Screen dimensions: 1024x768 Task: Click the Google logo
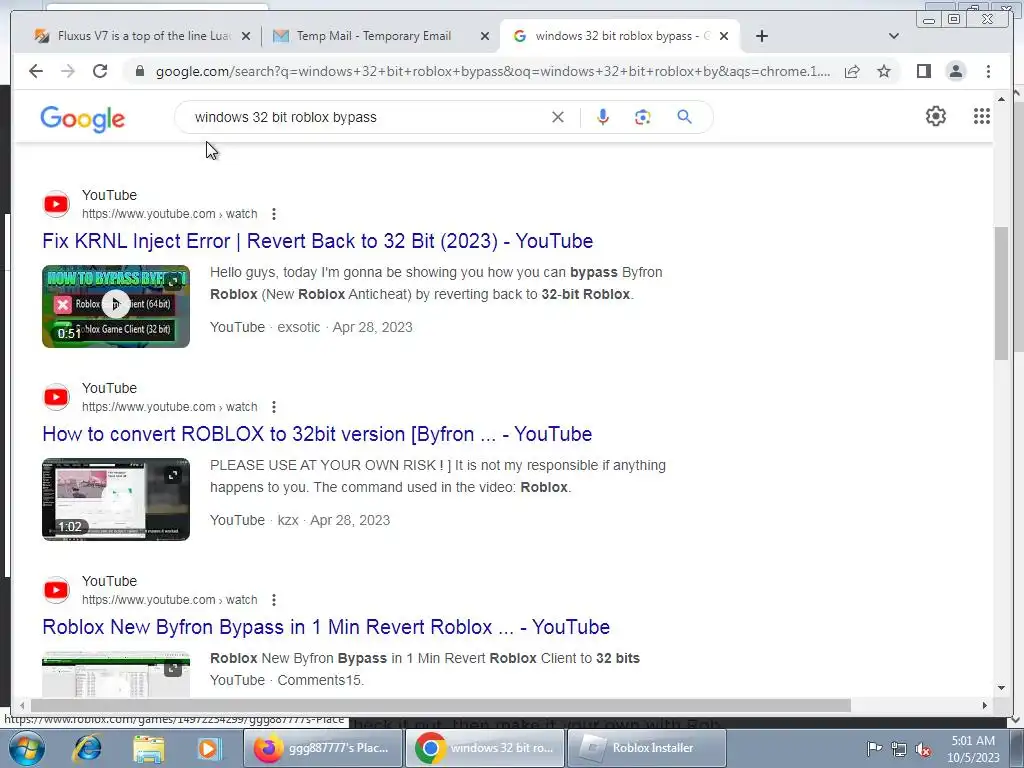[82, 119]
